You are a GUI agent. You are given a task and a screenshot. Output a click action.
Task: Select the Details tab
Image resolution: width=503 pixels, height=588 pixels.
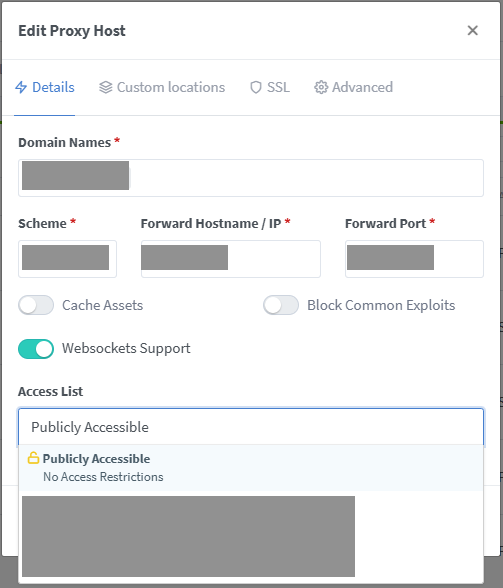coord(45,87)
